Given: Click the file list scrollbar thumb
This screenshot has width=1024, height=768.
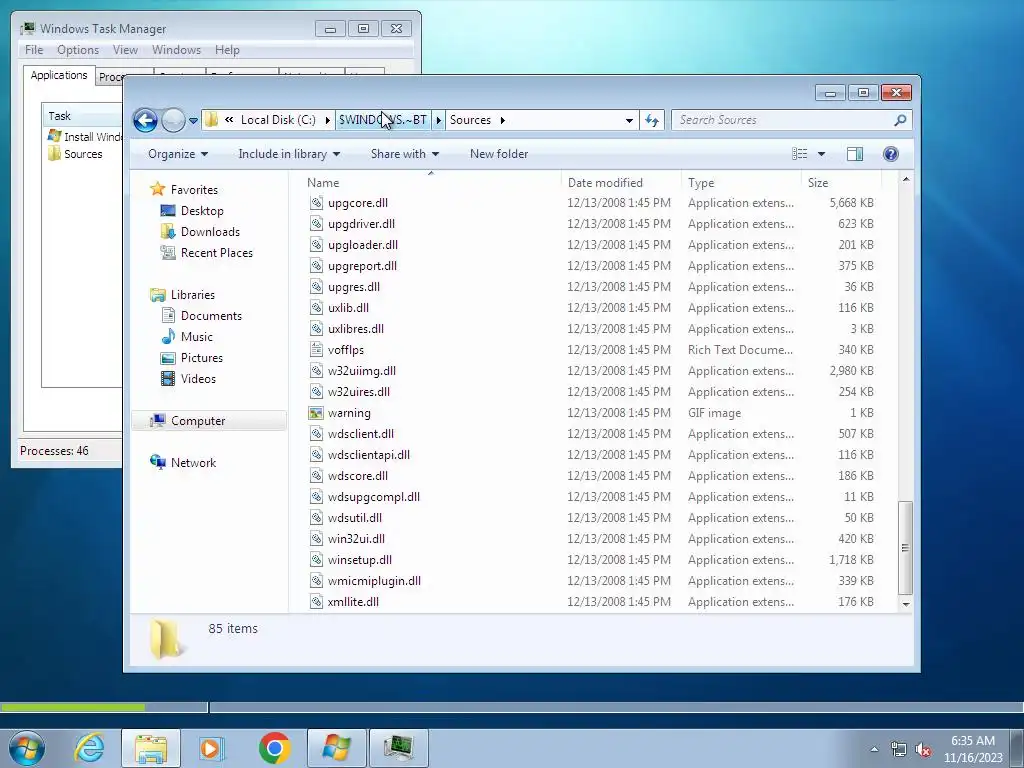Looking at the screenshot, I should 906,547.
